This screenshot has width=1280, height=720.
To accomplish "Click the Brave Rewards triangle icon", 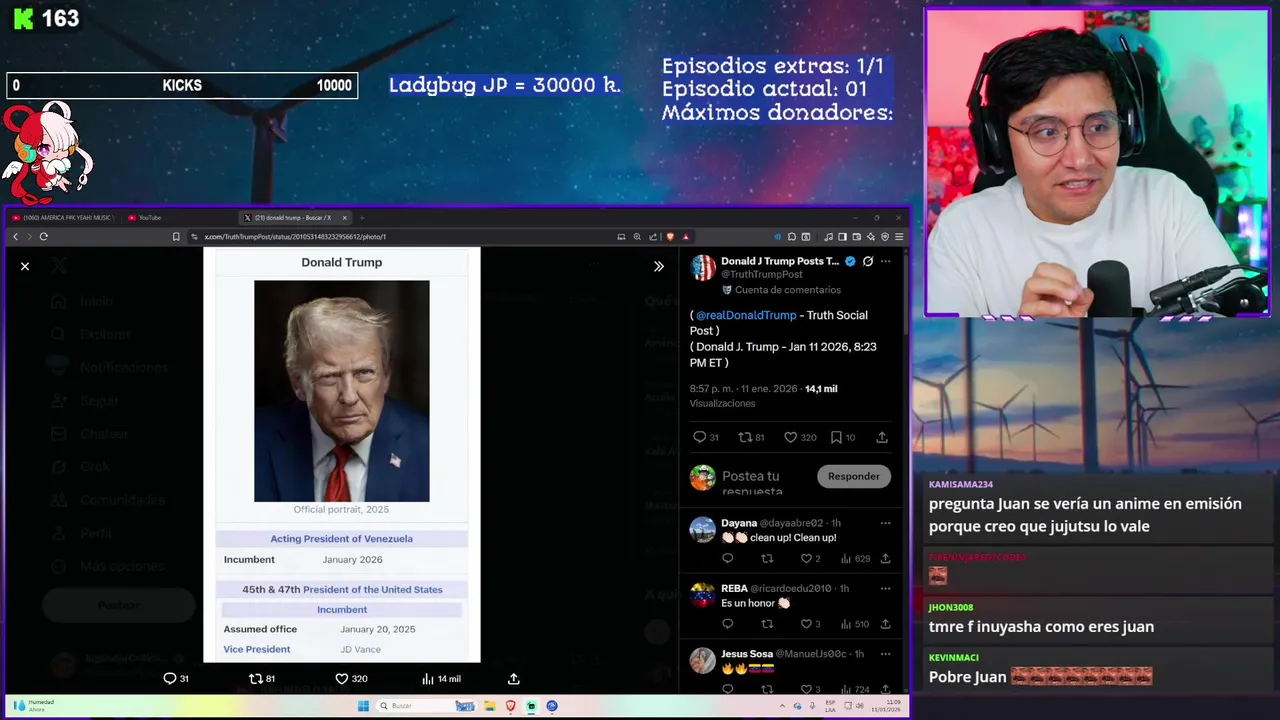I will tap(685, 237).
